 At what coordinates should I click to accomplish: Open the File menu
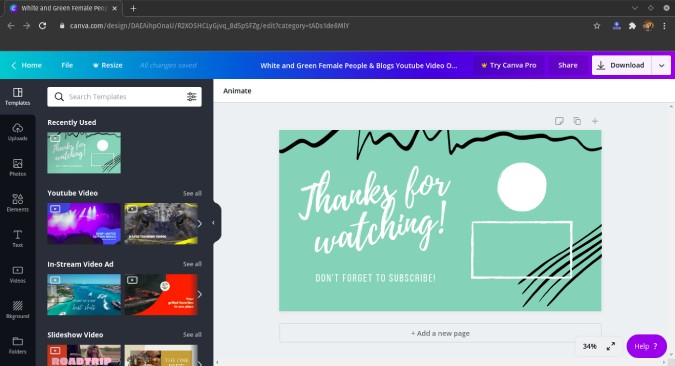[x=67, y=65]
